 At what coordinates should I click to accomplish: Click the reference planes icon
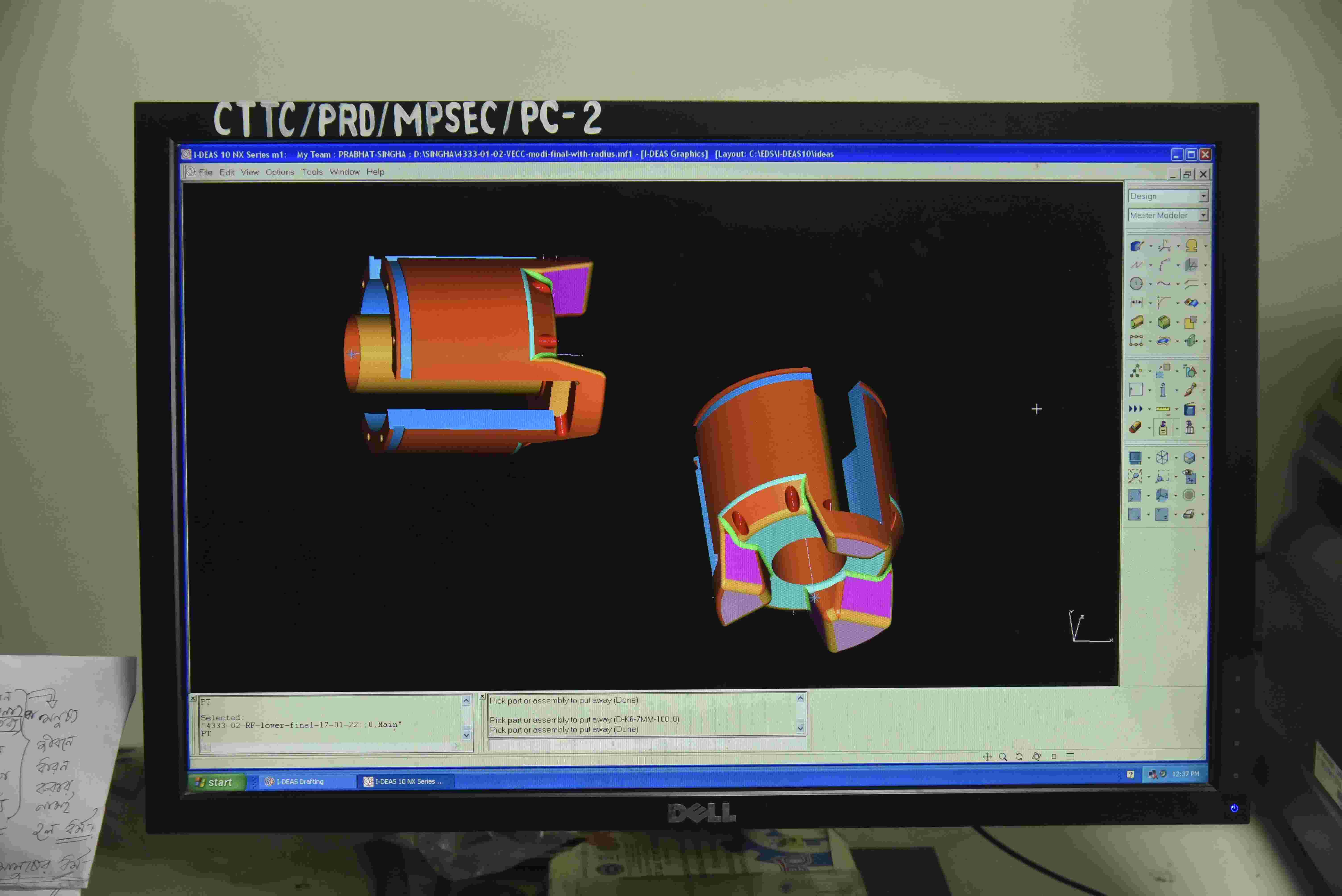click(1191, 265)
